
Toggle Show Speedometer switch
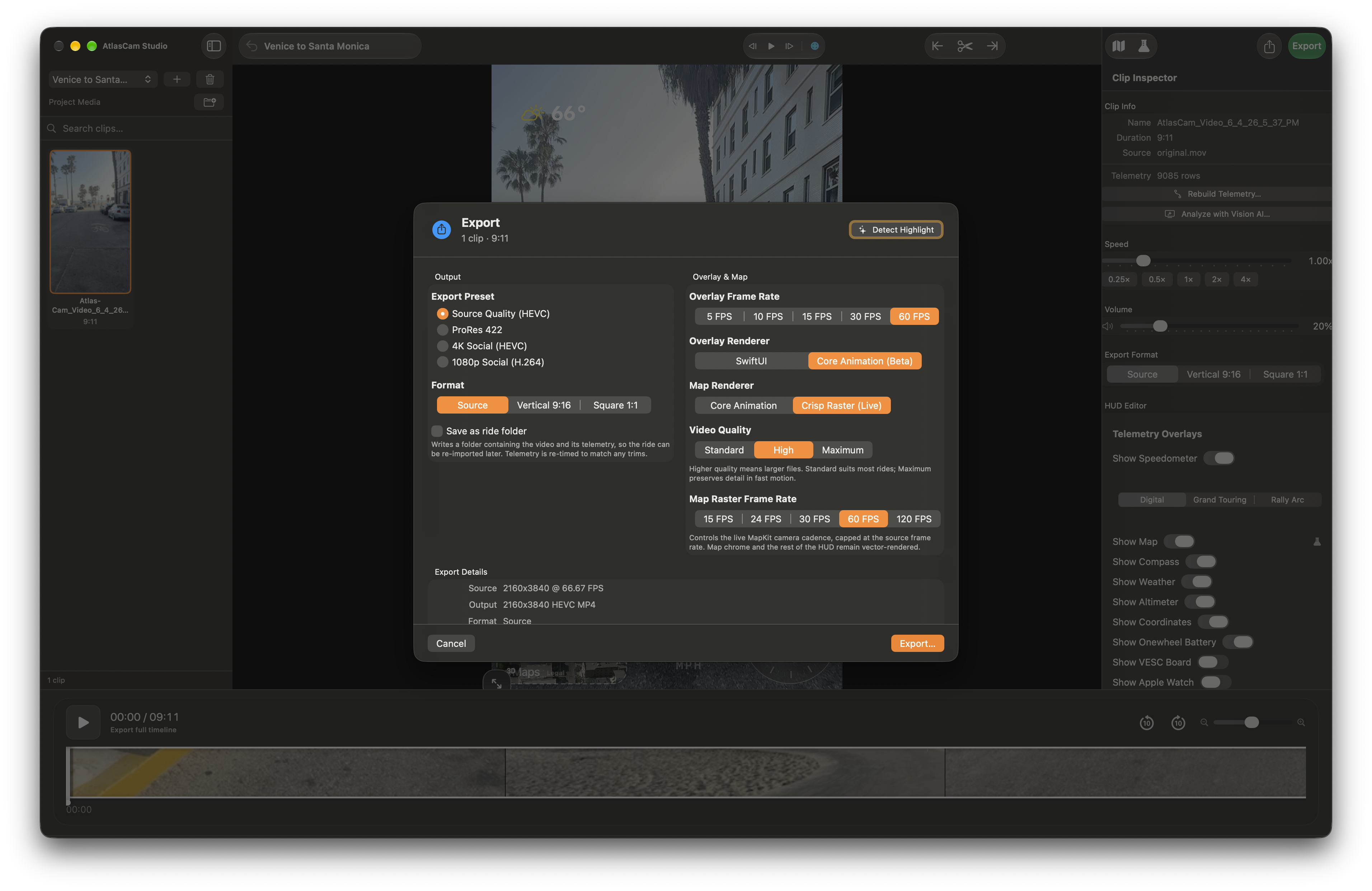[1219, 458]
